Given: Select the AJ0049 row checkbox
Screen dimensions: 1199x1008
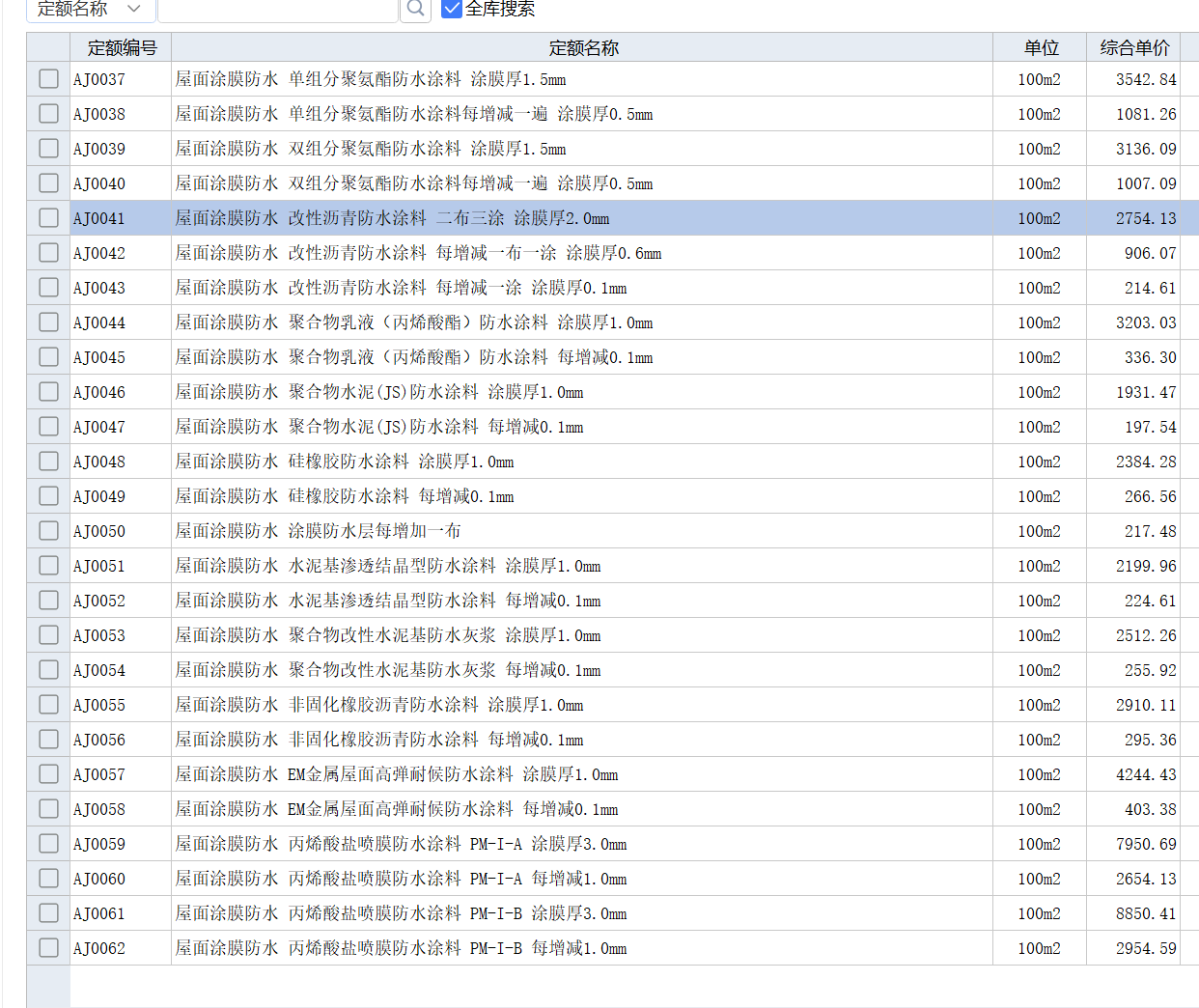Looking at the screenshot, I should point(48,496).
